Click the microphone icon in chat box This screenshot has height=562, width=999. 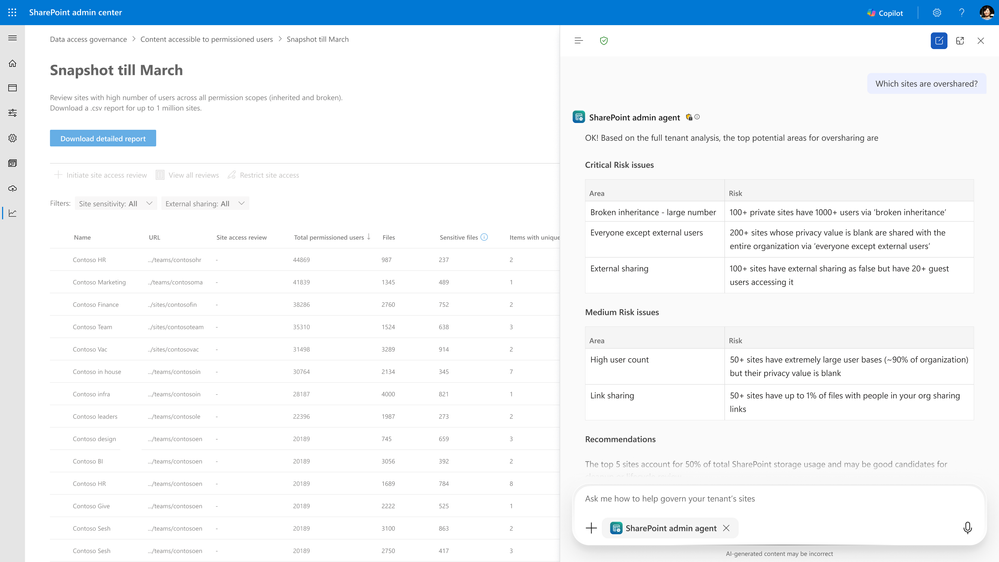[x=967, y=528]
